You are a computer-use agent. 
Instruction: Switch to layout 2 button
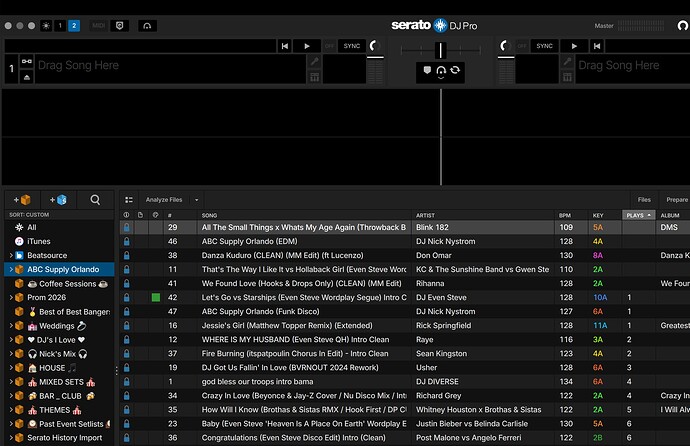click(74, 26)
